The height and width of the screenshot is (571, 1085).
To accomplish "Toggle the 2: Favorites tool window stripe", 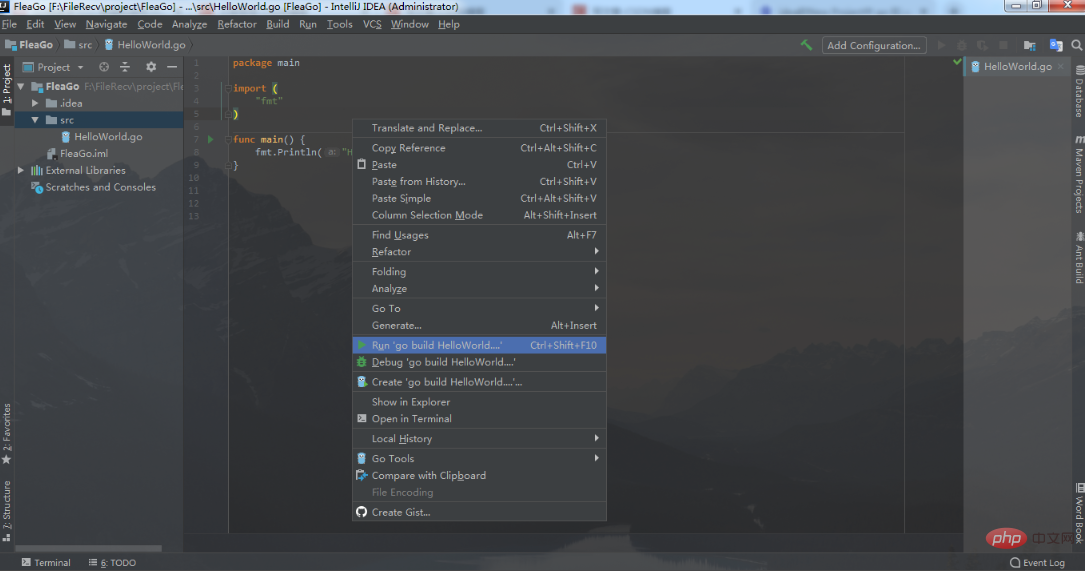I will [7, 435].
